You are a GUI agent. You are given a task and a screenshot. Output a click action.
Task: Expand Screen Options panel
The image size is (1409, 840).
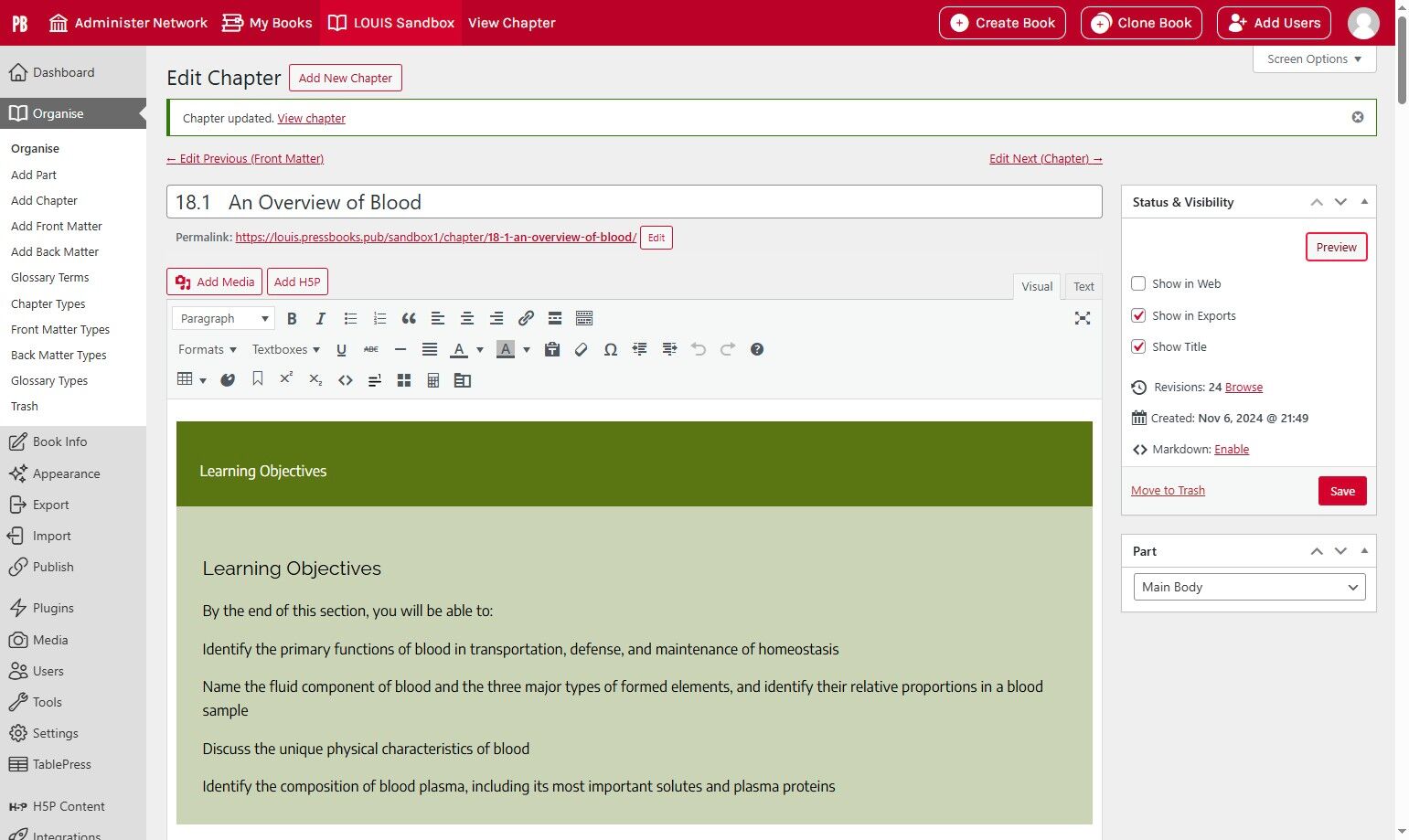coord(1315,59)
